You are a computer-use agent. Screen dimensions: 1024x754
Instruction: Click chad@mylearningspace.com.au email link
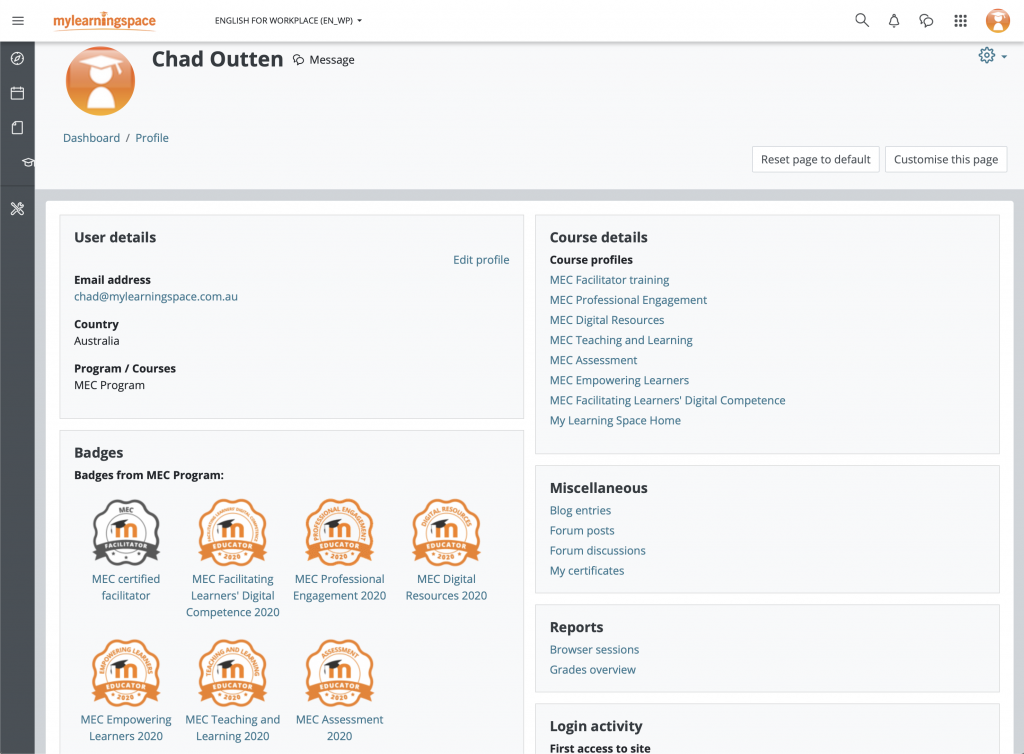click(156, 296)
